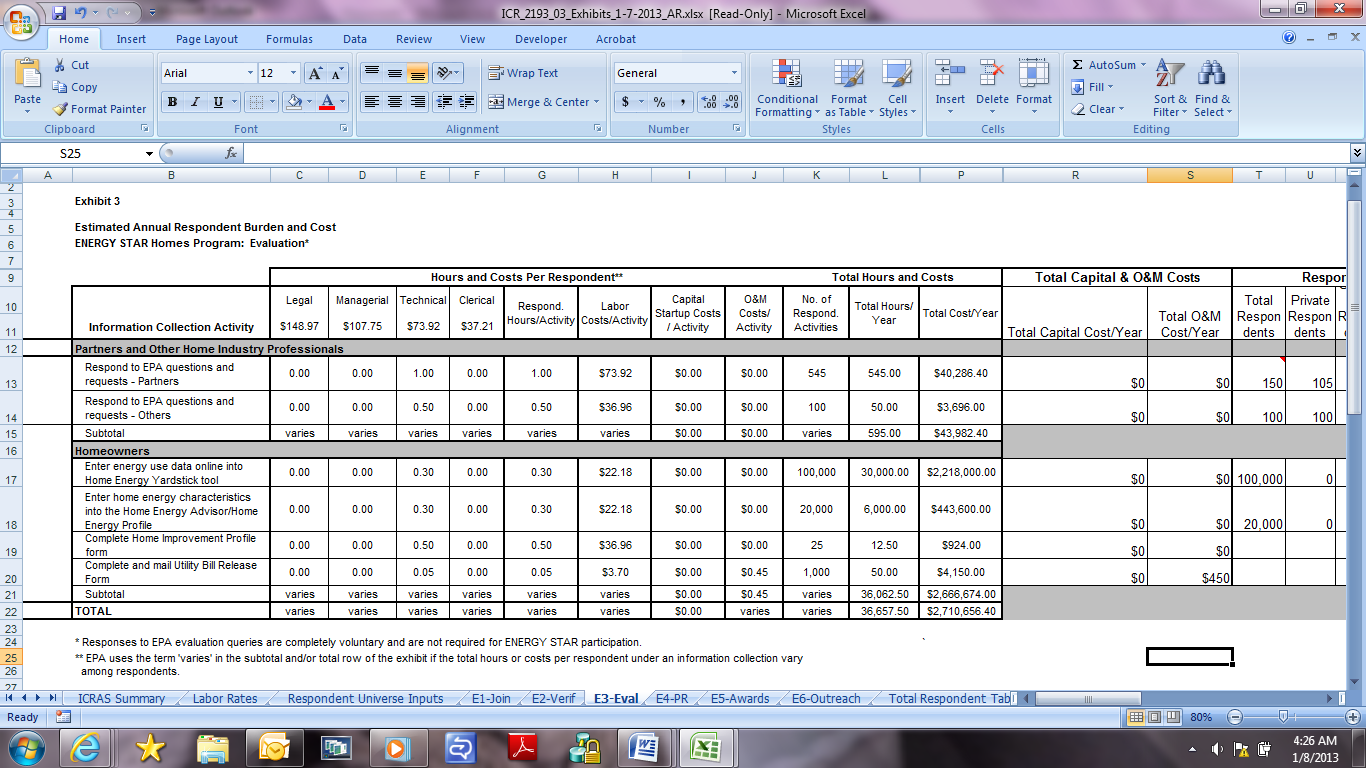Click the Percent Style button
This screenshot has width=1366, height=768.
point(659,102)
